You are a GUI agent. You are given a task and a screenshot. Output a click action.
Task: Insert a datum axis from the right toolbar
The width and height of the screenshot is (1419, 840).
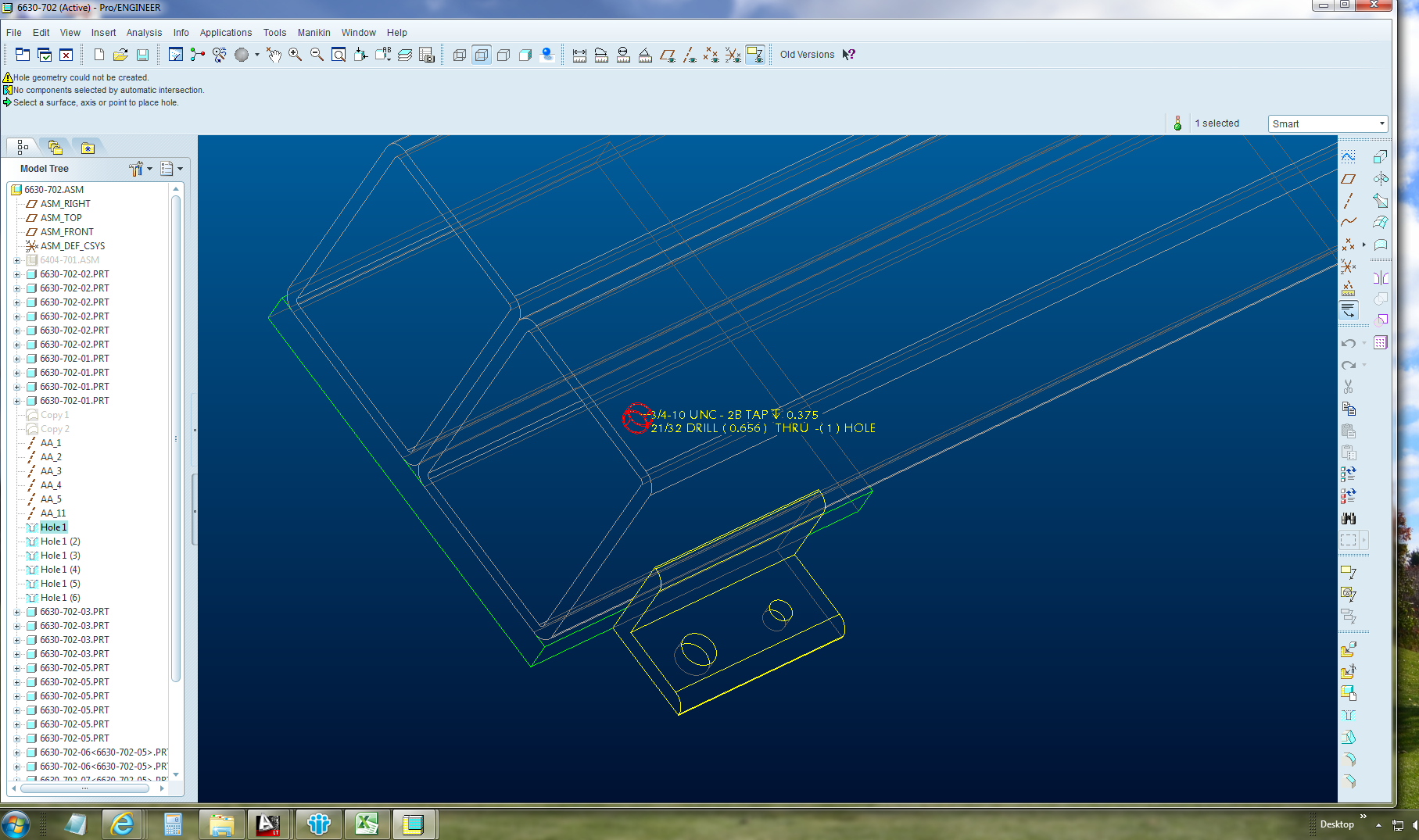(x=1349, y=201)
